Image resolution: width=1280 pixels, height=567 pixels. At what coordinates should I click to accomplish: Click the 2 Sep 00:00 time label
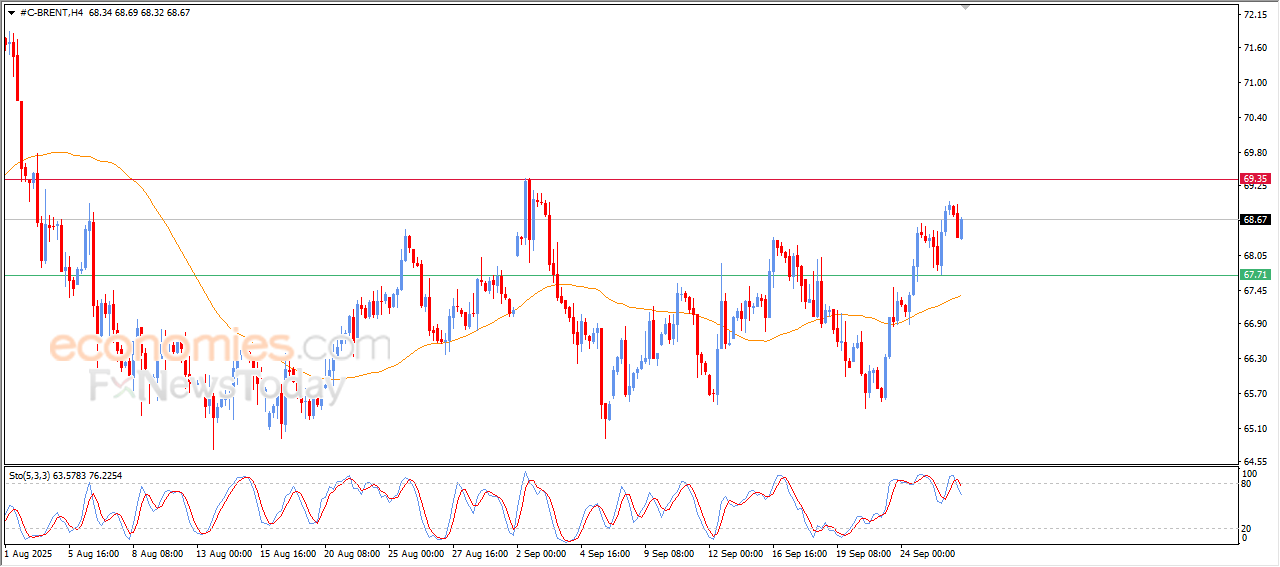pos(540,552)
